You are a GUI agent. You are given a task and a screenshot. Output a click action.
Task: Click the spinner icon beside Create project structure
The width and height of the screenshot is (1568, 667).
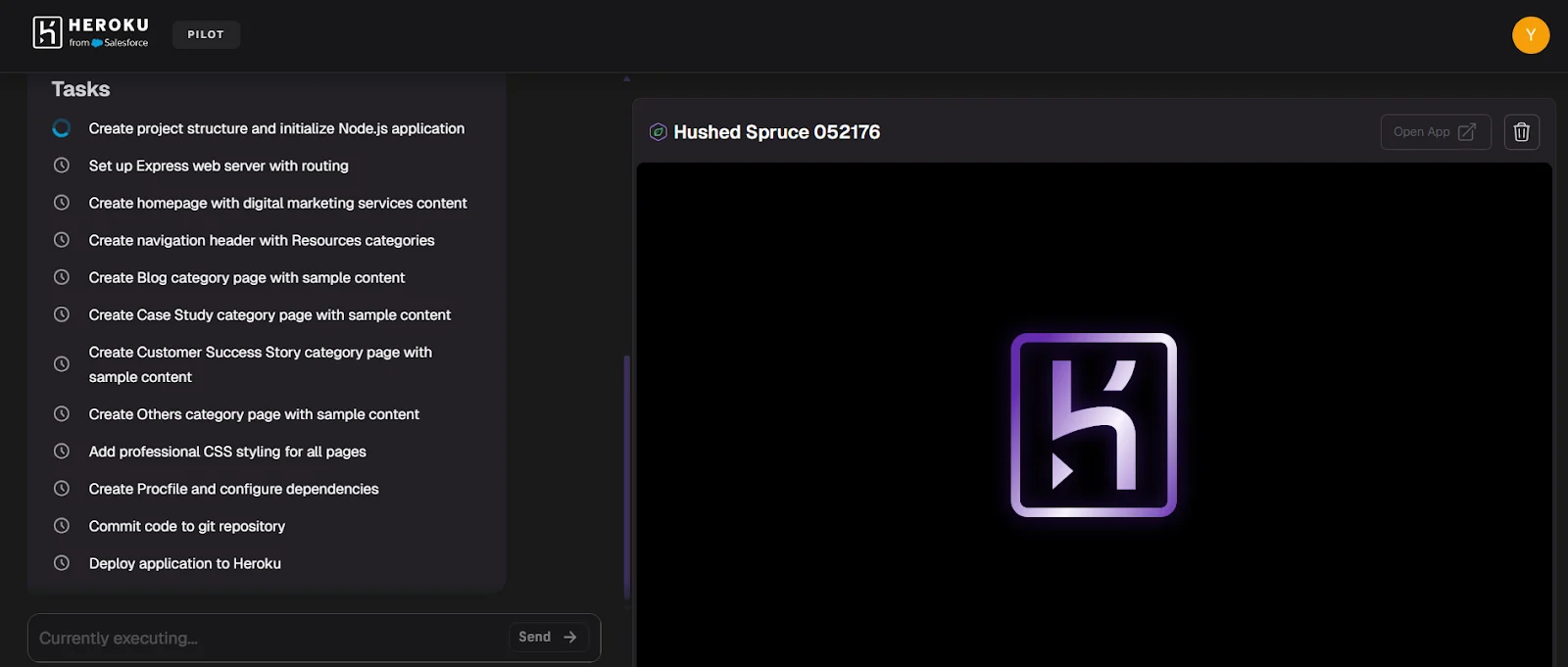(61, 128)
